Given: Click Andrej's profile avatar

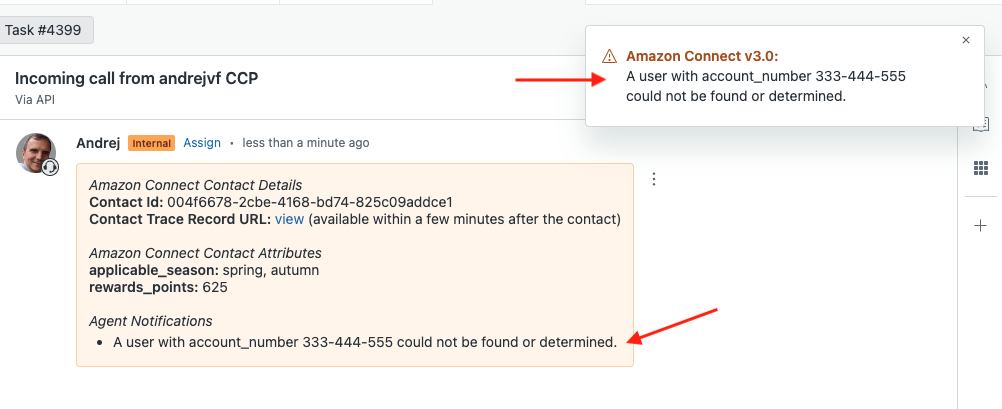Looking at the screenshot, I should coord(35,152).
